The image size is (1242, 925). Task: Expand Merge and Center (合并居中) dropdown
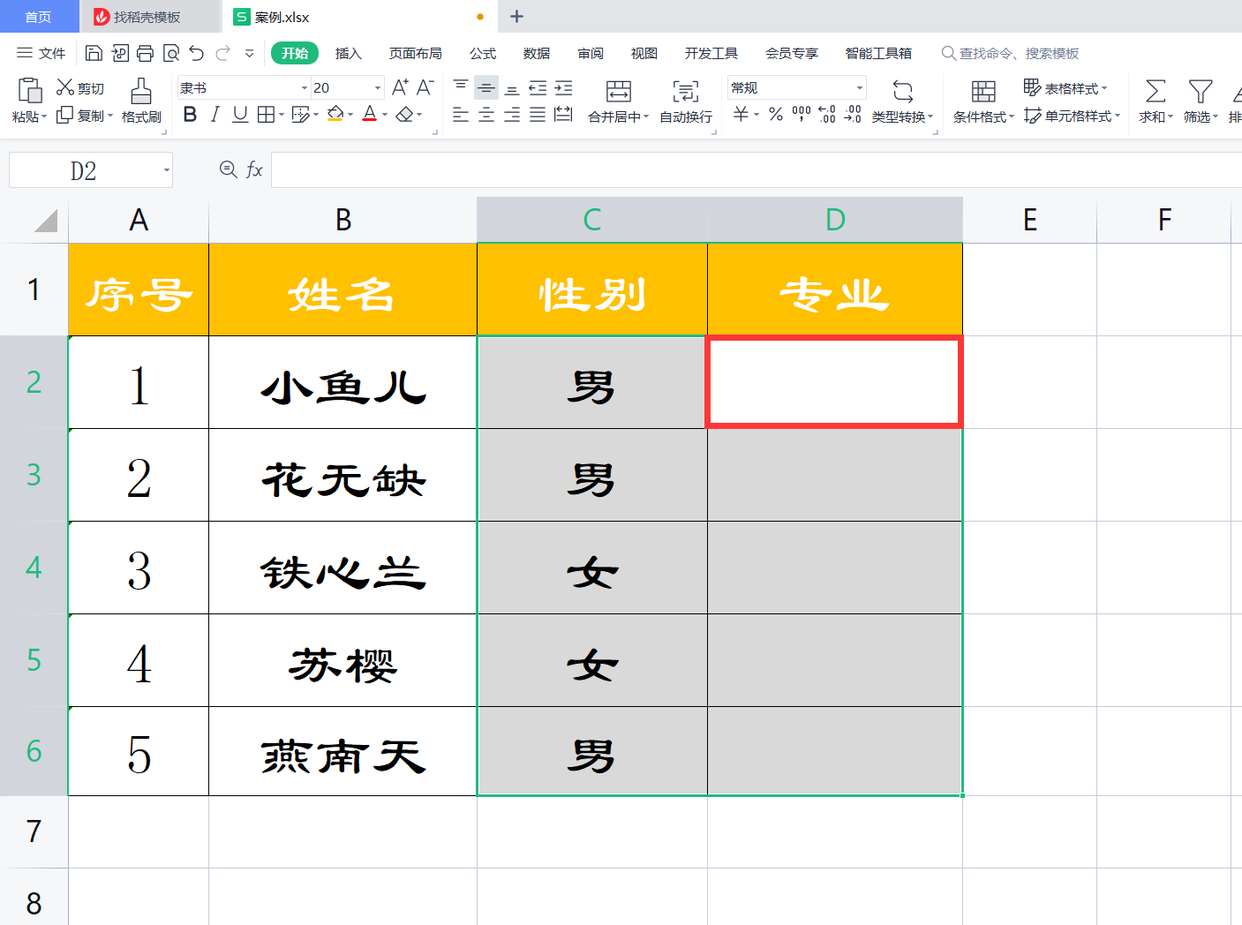(x=646, y=118)
